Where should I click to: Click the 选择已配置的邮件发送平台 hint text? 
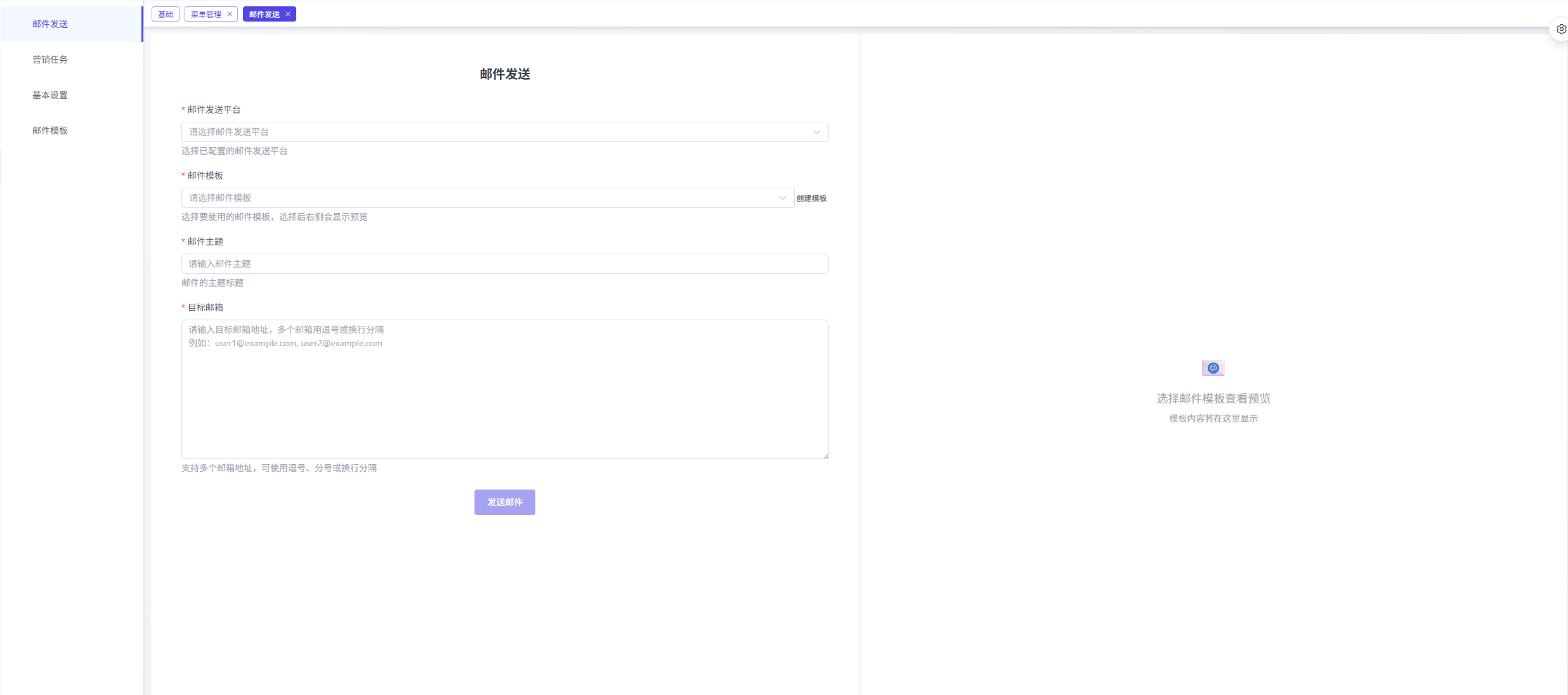(235, 151)
